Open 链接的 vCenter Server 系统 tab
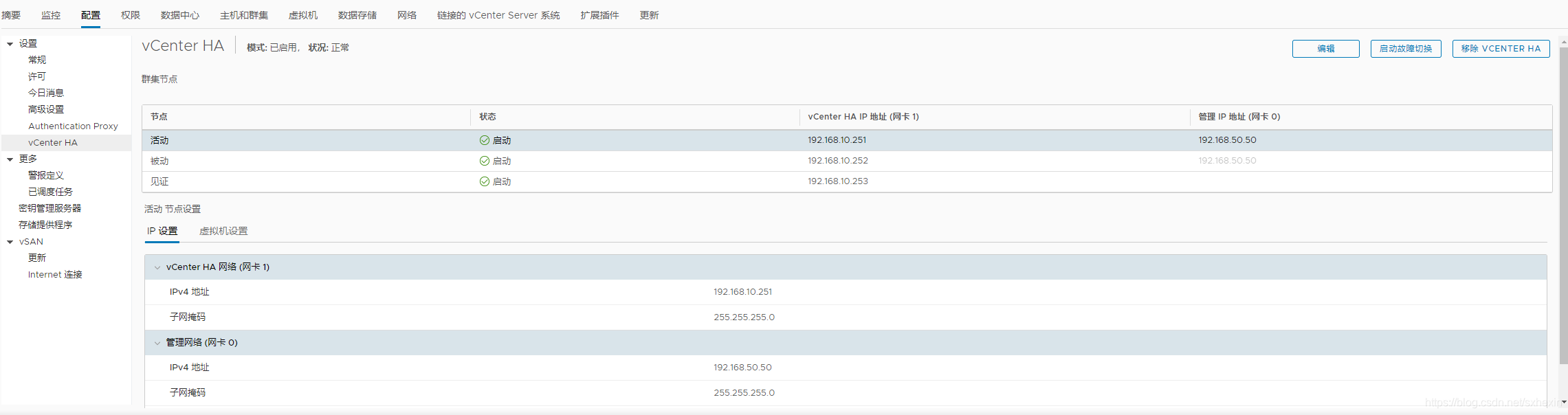Screen dimensions: 1568x415 tap(498, 15)
